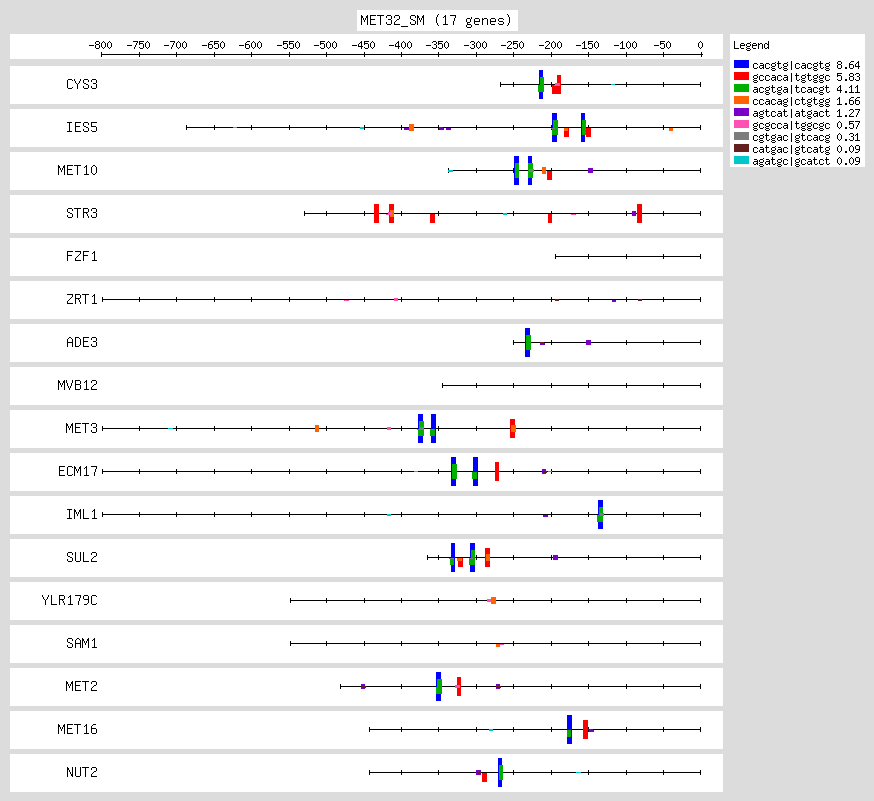Image resolution: width=874 pixels, height=801 pixels.
Task: Open the MVB12 gene label
Action: (78, 385)
